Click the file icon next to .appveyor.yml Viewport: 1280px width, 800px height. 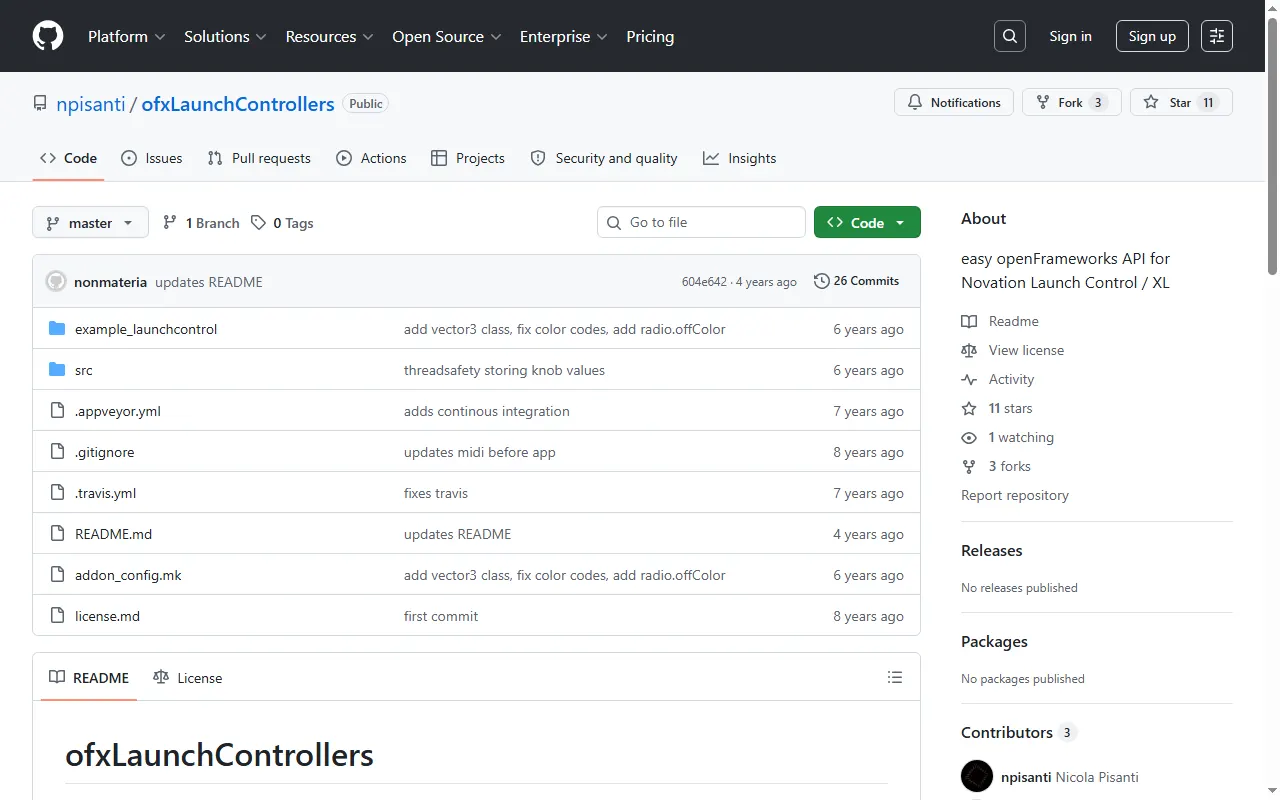pyautogui.click(x=57, y=411)
